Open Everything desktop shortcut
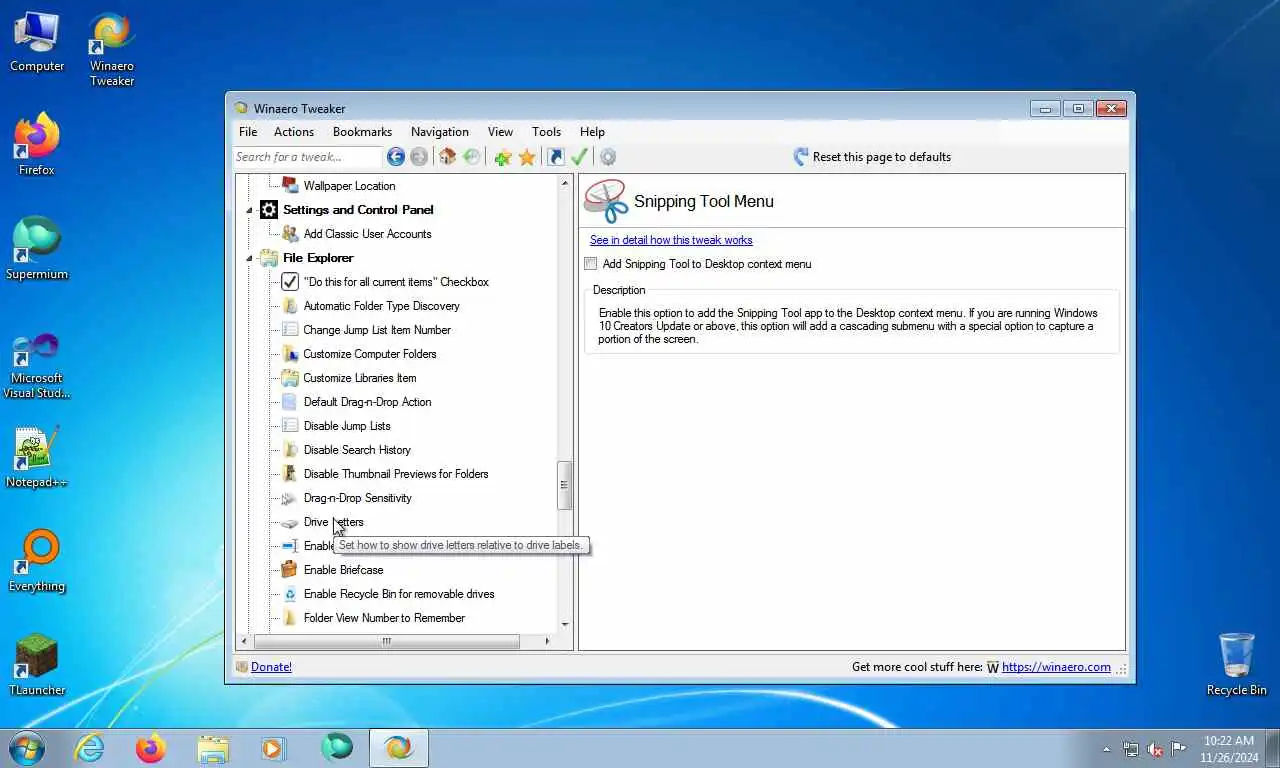1280x768 pixels. tap(37, 562)
